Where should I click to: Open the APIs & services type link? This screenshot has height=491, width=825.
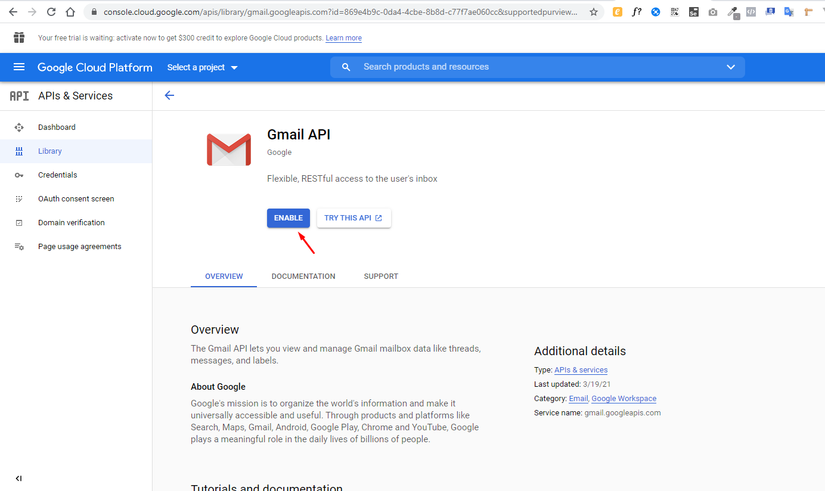(581, 370)
